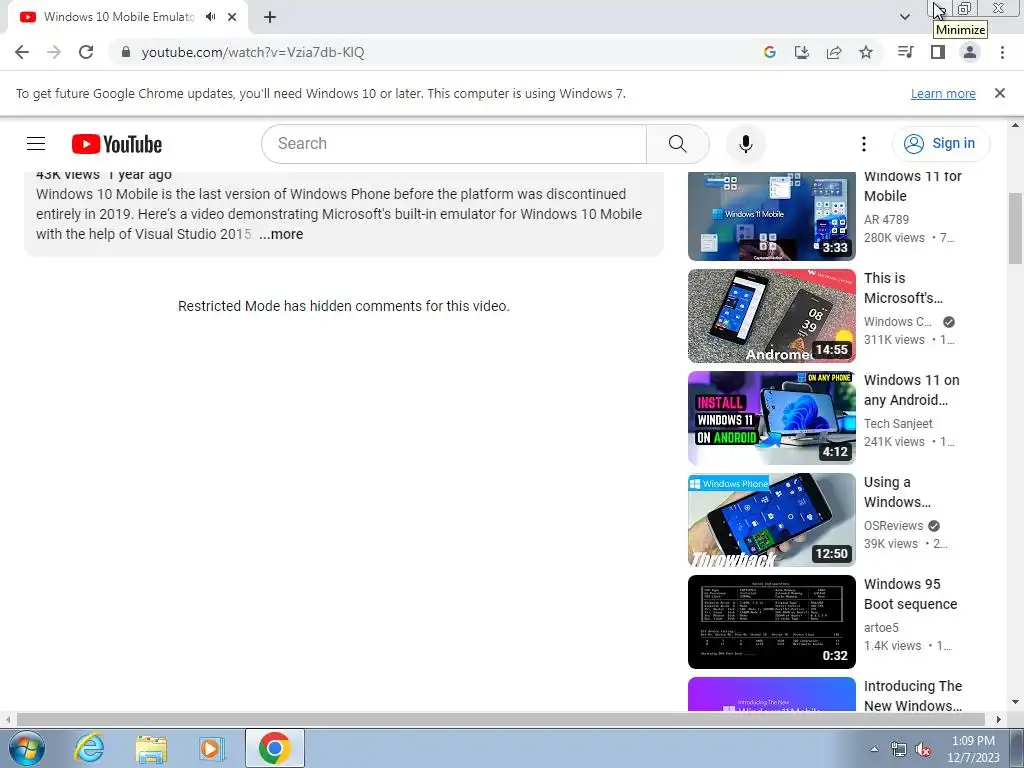Dismiss the Chrome update notification bar
This screenshot has height=768, width=1024.
coord(1000,93)
